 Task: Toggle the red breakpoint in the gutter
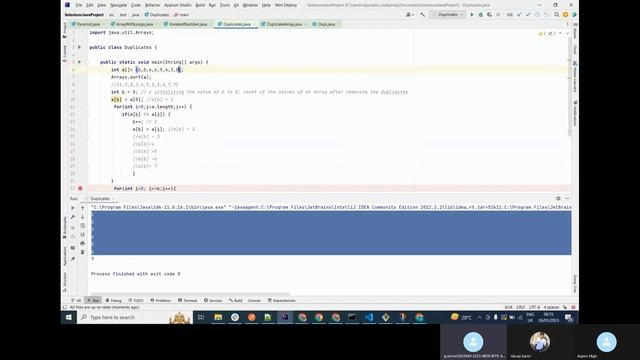pyautogui.click(x=80, y=188)
